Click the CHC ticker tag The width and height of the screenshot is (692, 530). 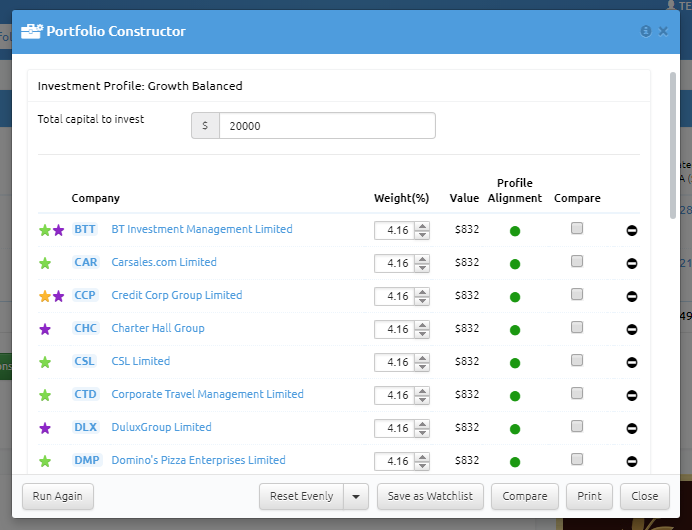86,328
